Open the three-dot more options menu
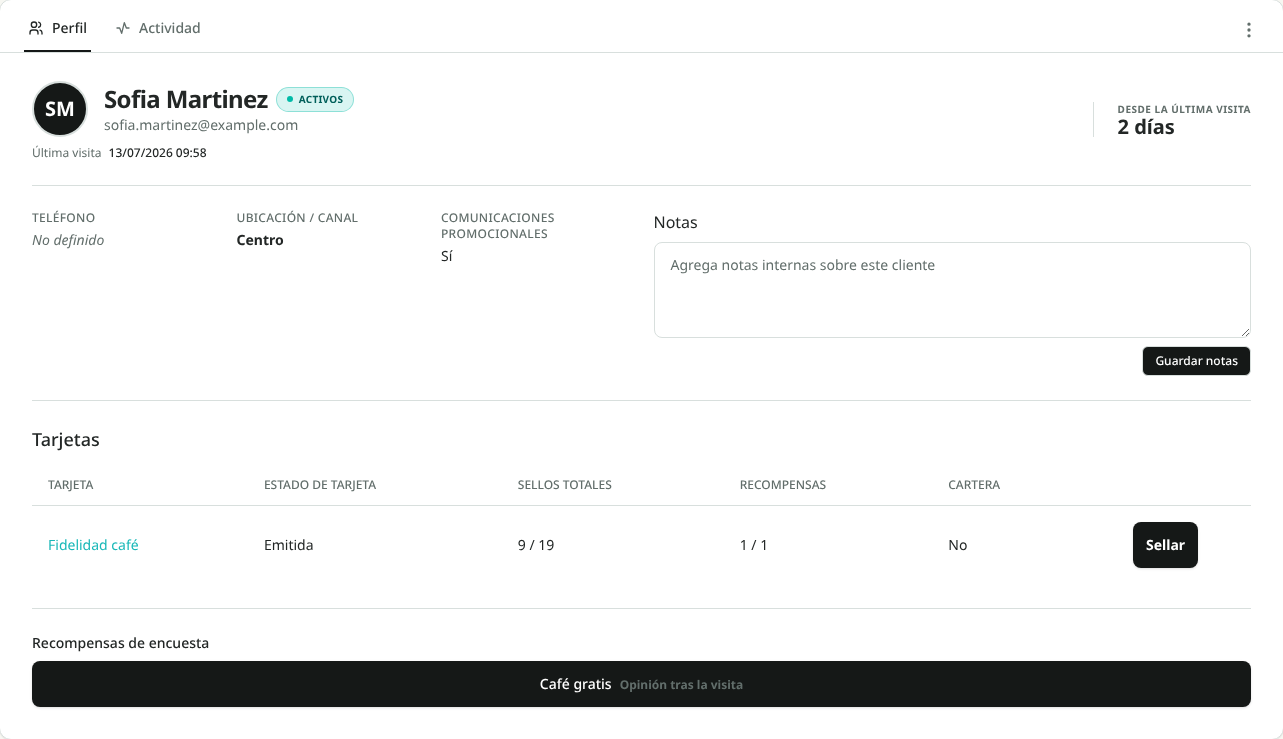This screenshot has width=1283, height=739. (x=1248, y=30)
